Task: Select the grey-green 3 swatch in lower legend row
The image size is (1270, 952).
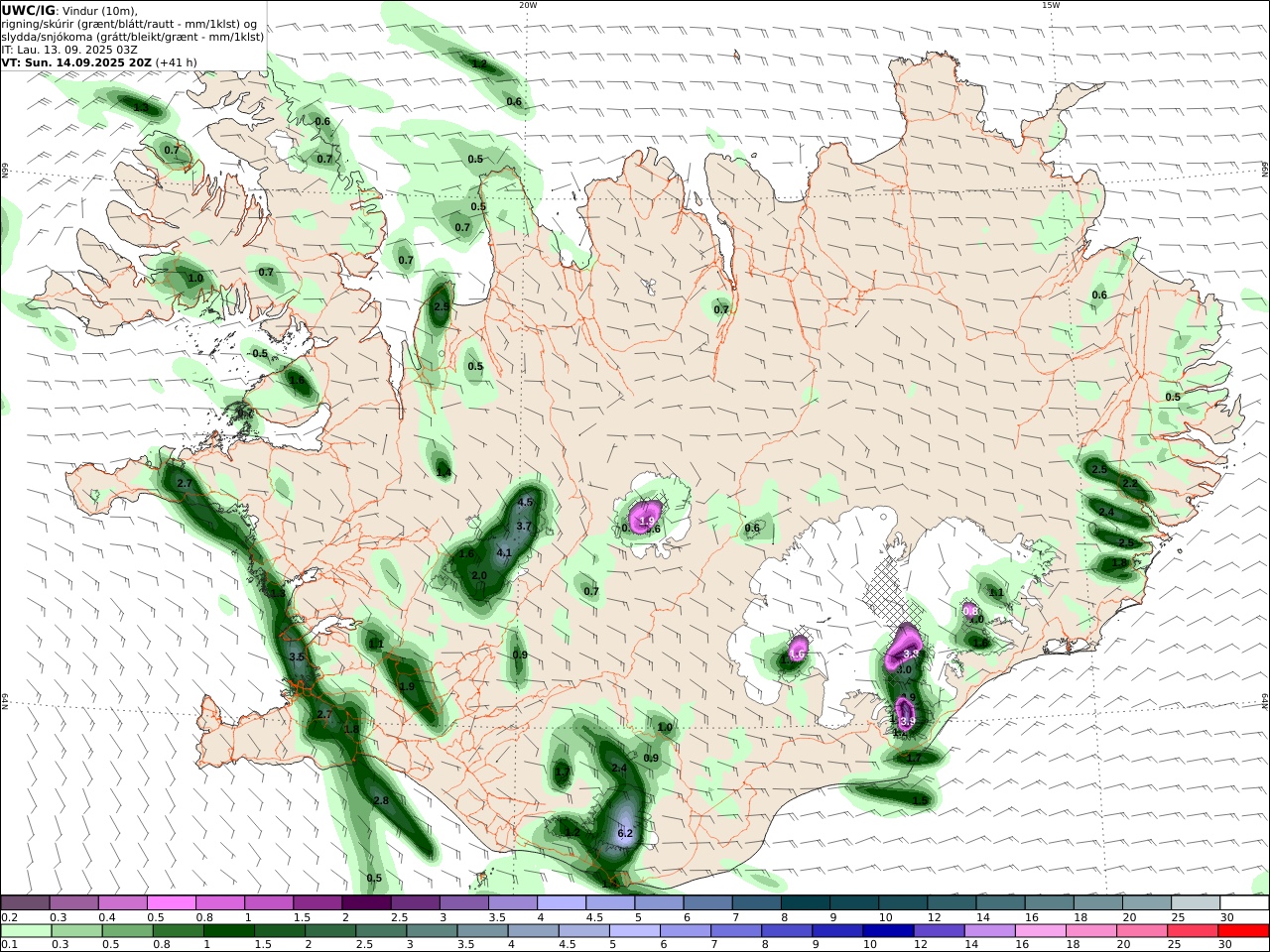Action: pos(432,930)
